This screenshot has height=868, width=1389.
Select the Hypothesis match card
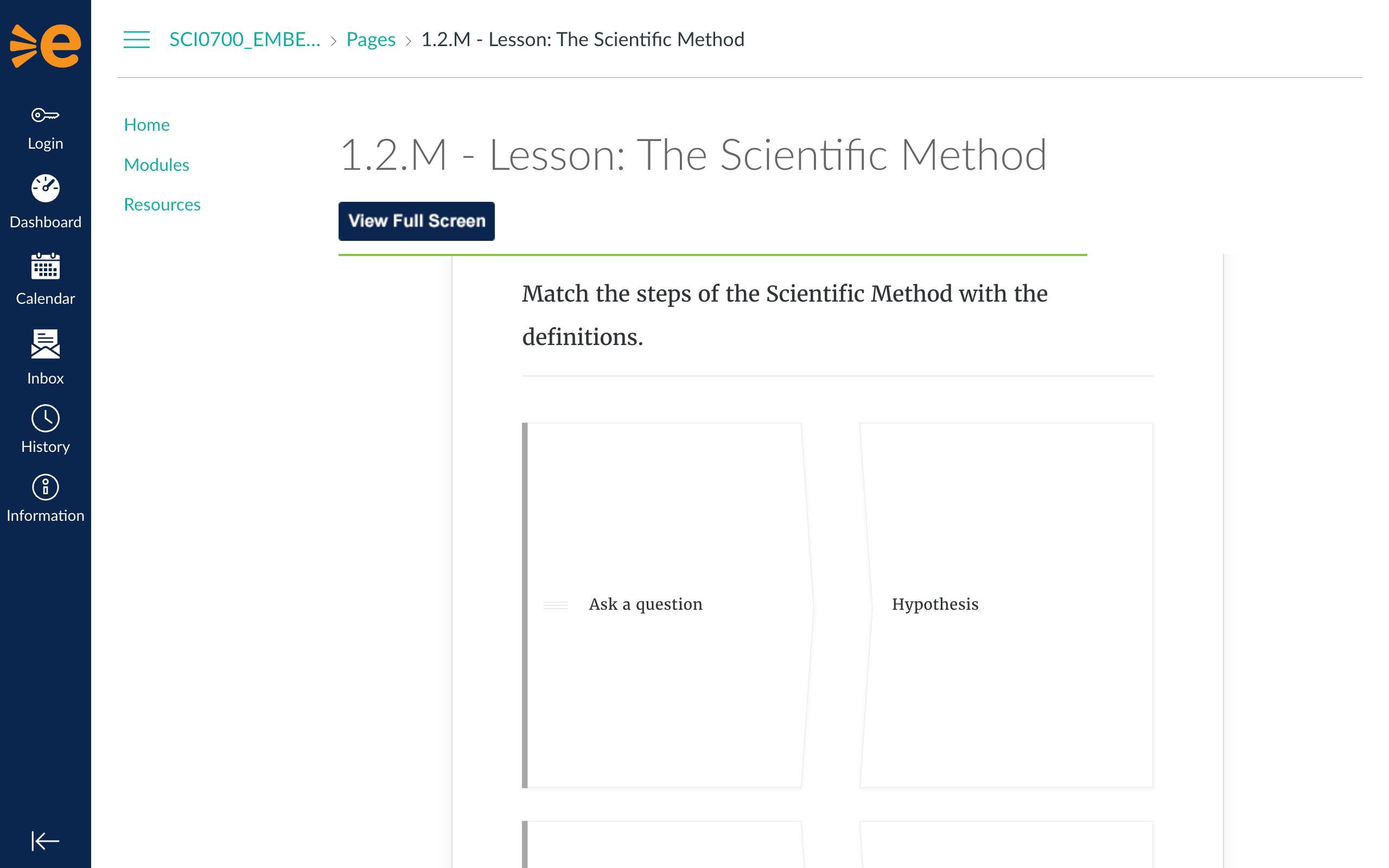coord(1005,604)
